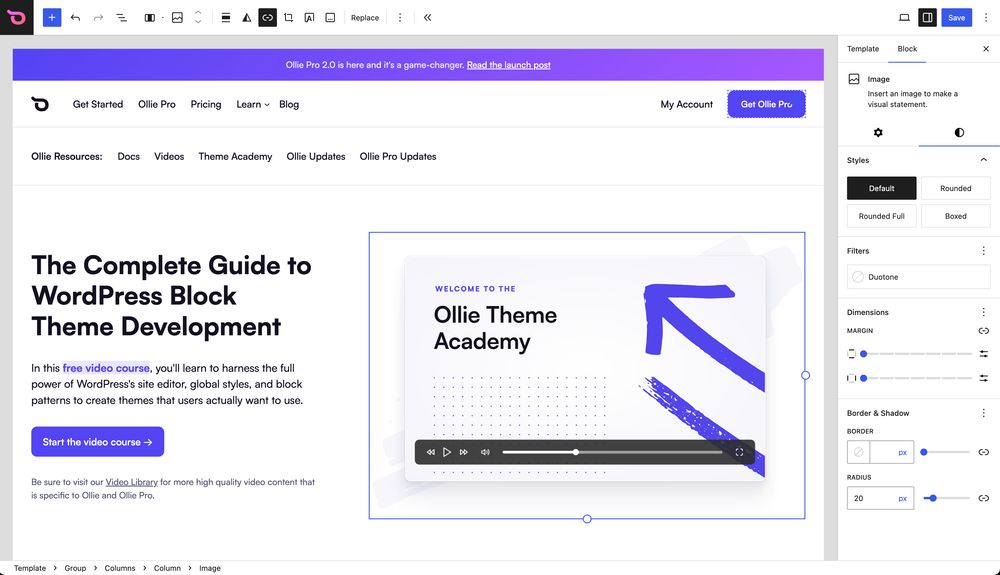The height and width of the screenshot is (575, 1000).
Task: Open the Block tab in the sidebar
Action: coord(907,48)
